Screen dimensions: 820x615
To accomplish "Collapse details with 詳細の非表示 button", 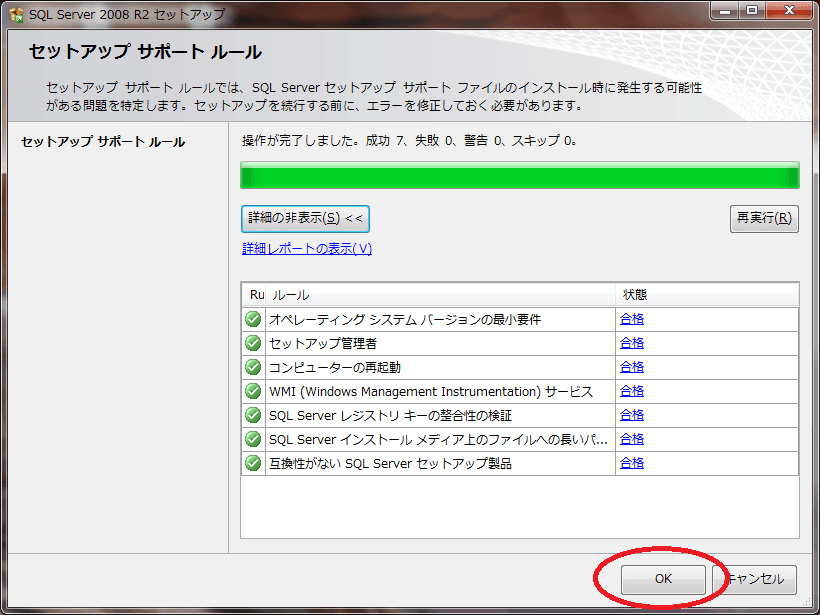I will (305, 218).
